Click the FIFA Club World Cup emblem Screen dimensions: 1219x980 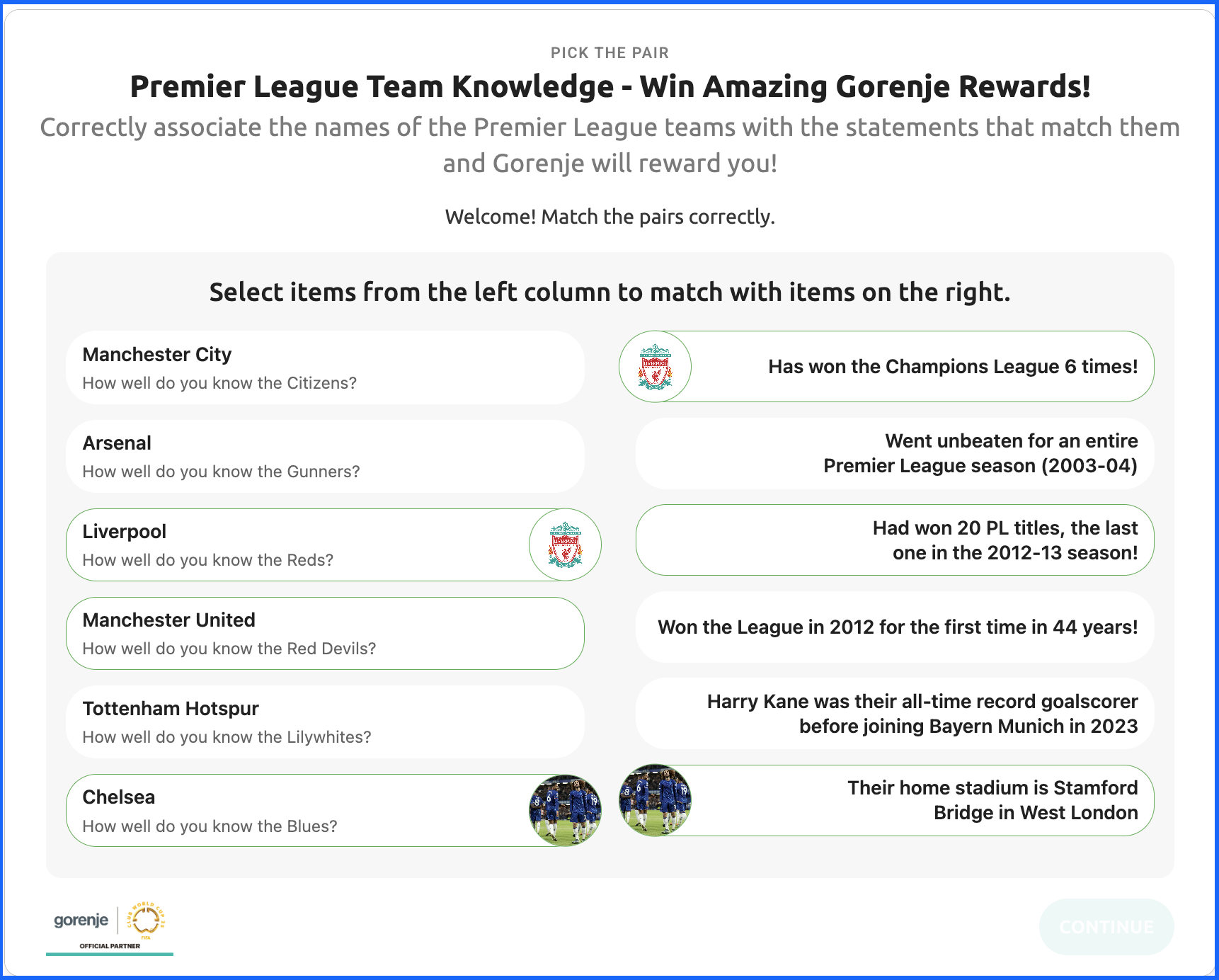click(146, 920)
